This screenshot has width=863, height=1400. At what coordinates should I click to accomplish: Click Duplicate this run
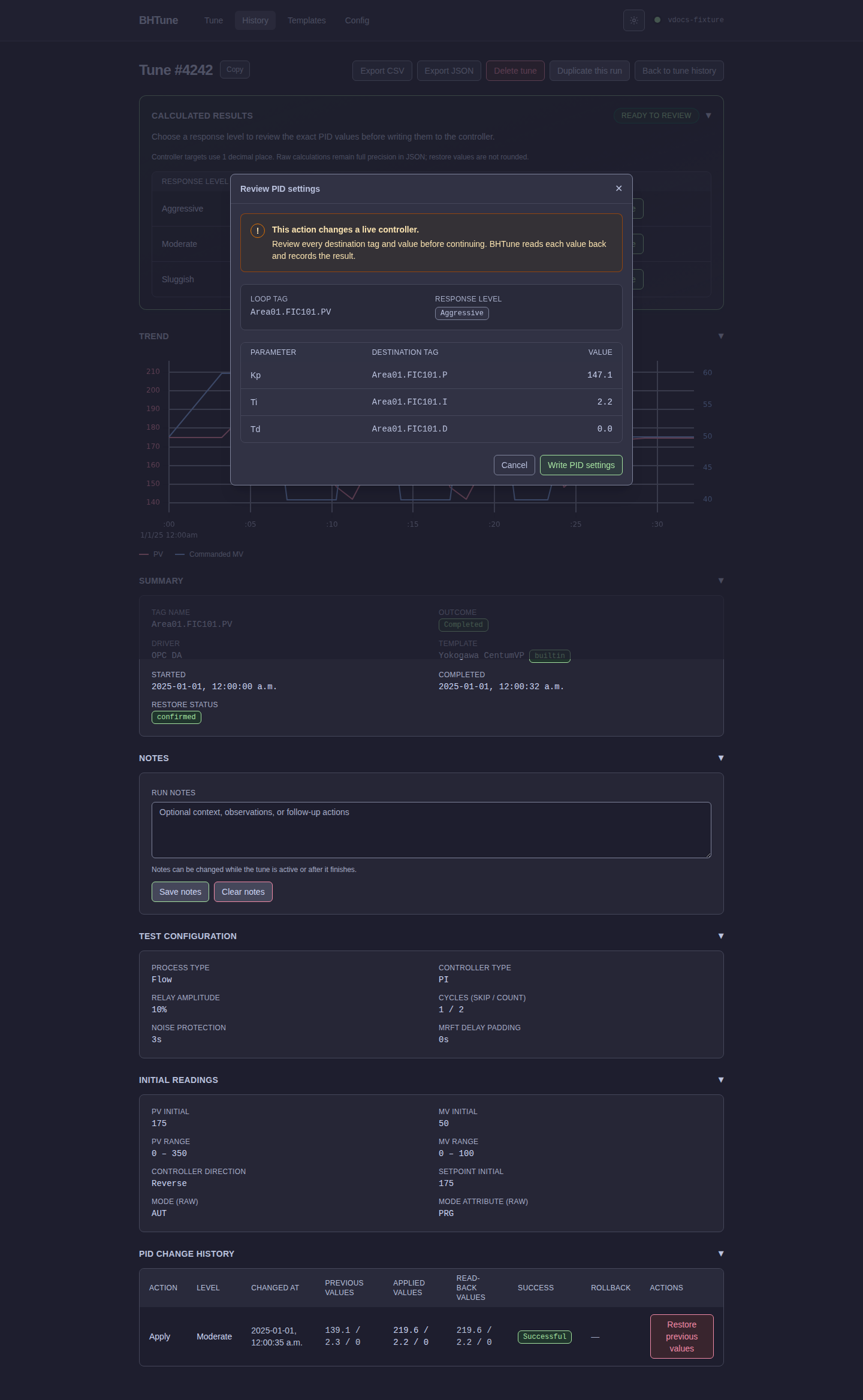pos(590,71)
